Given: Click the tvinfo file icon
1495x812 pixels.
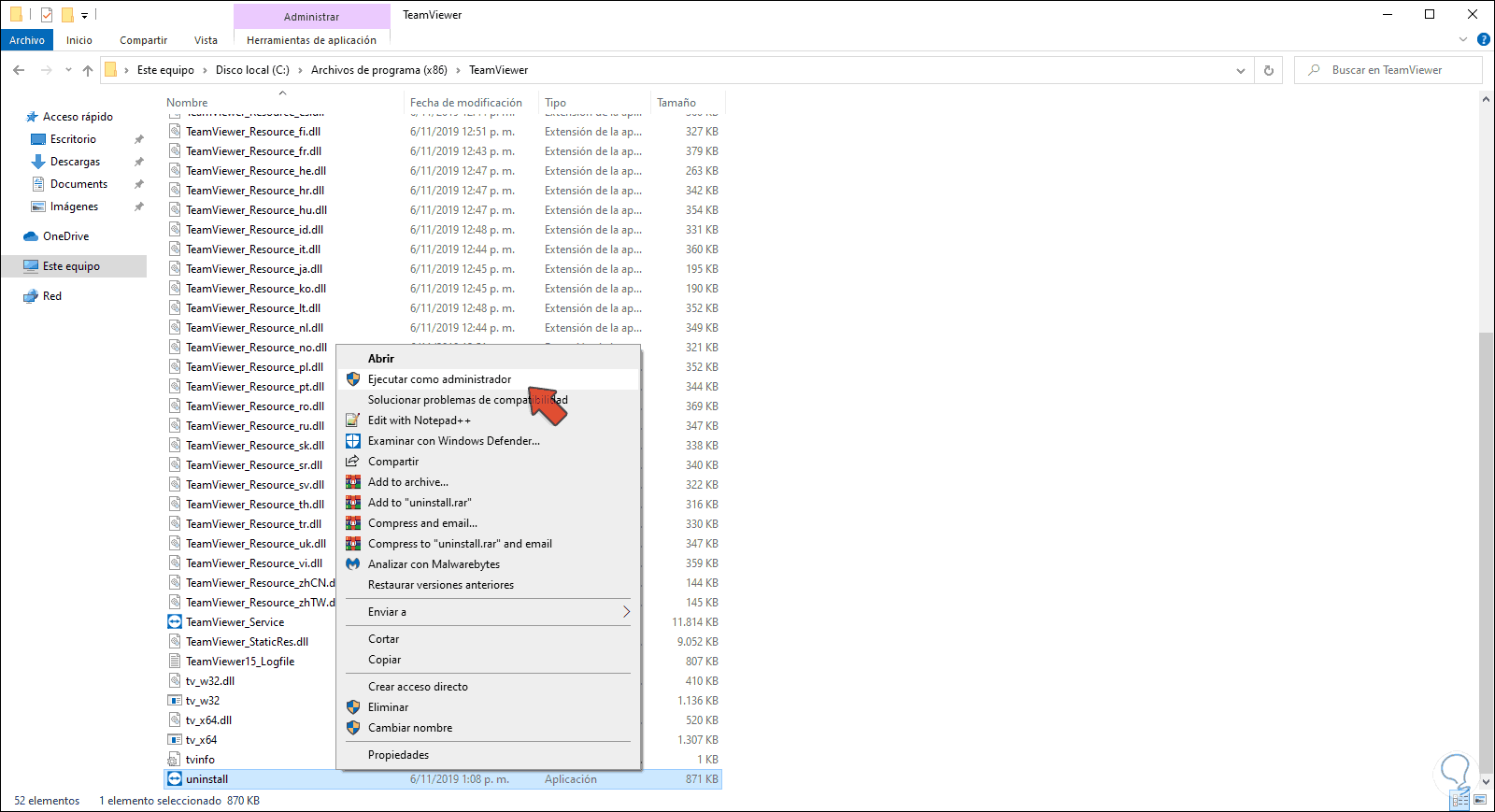Looking at the screenshot, I should click(175, 760).
